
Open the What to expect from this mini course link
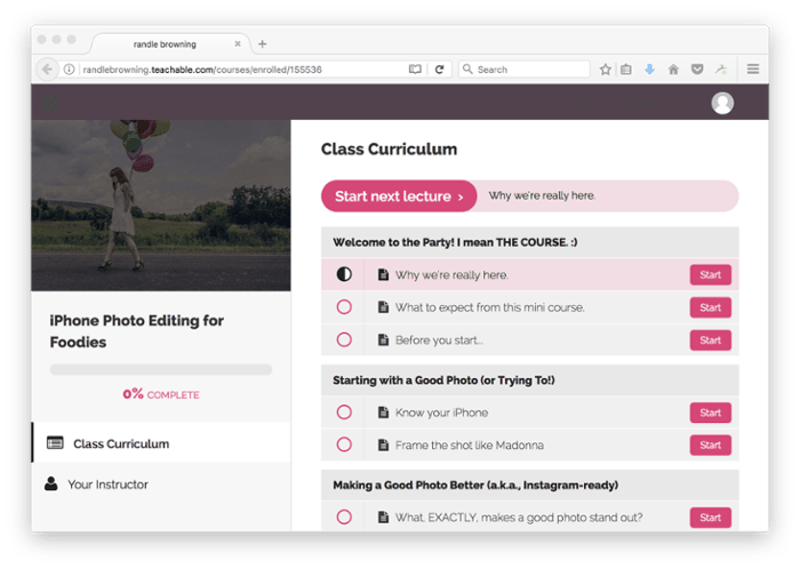pyautogui.click(x=490, y=307)
